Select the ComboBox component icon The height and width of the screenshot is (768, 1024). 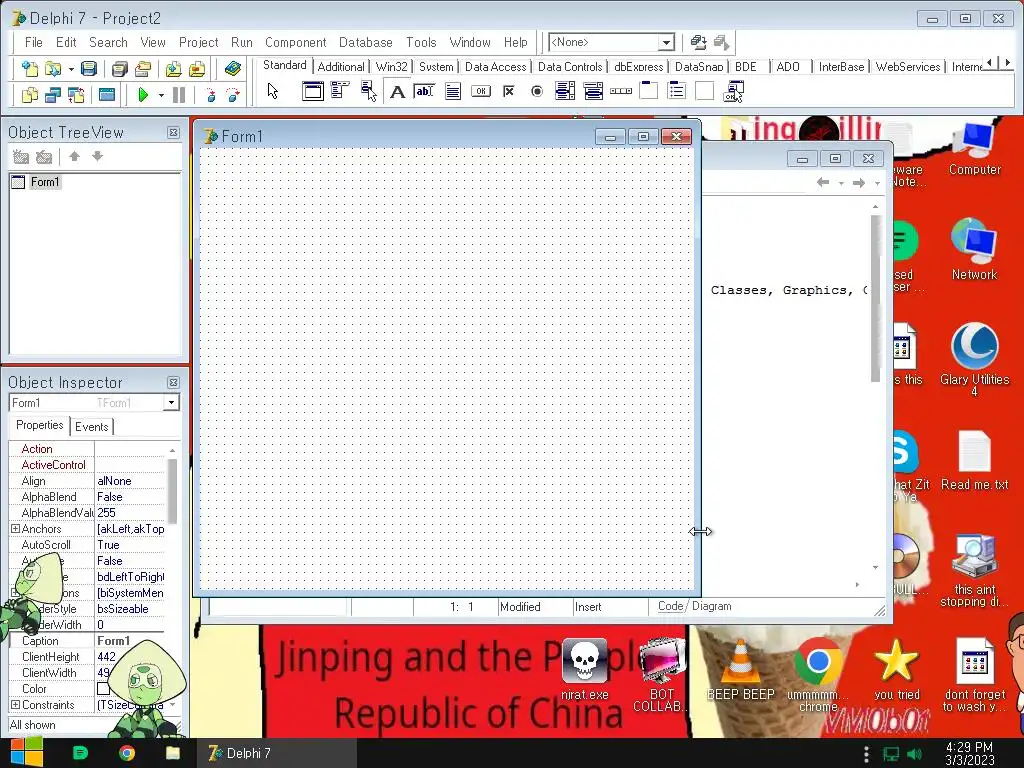[593, 91]
